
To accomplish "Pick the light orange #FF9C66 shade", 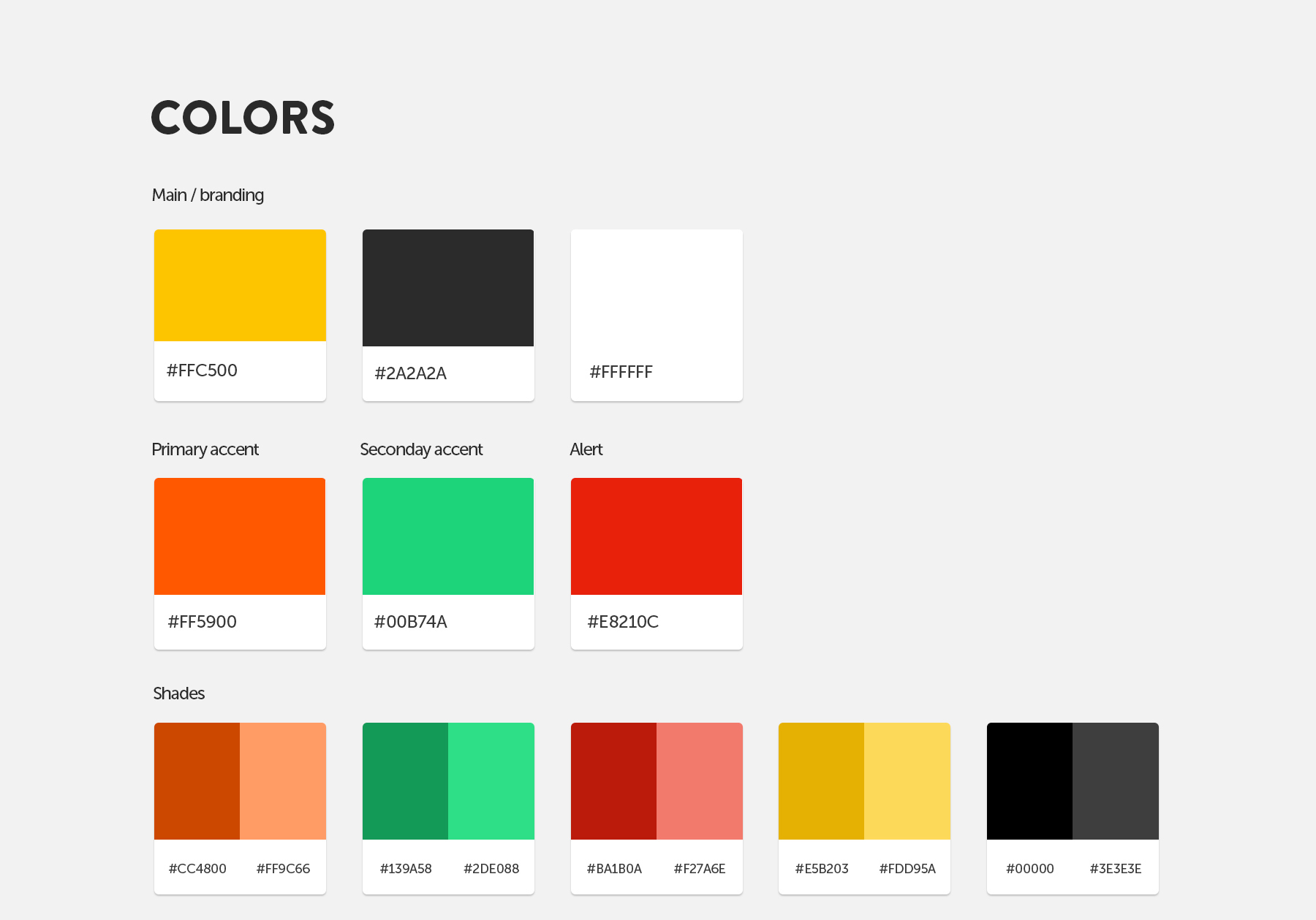I will [x=283, y=781].
